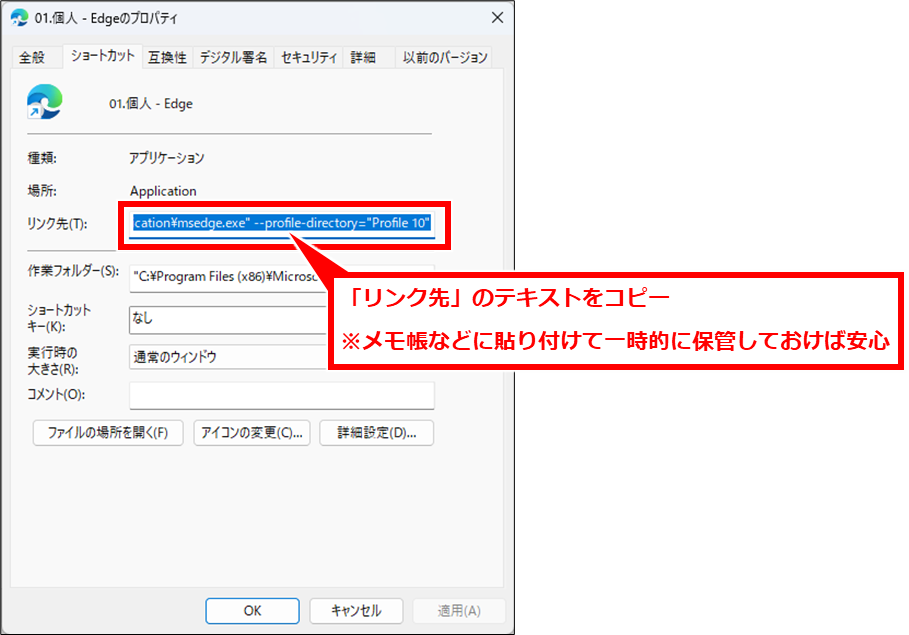Open 詳細設定 button
Viewport: 909px width, 635px height.
pyautogui.click(x=377, y=433)
